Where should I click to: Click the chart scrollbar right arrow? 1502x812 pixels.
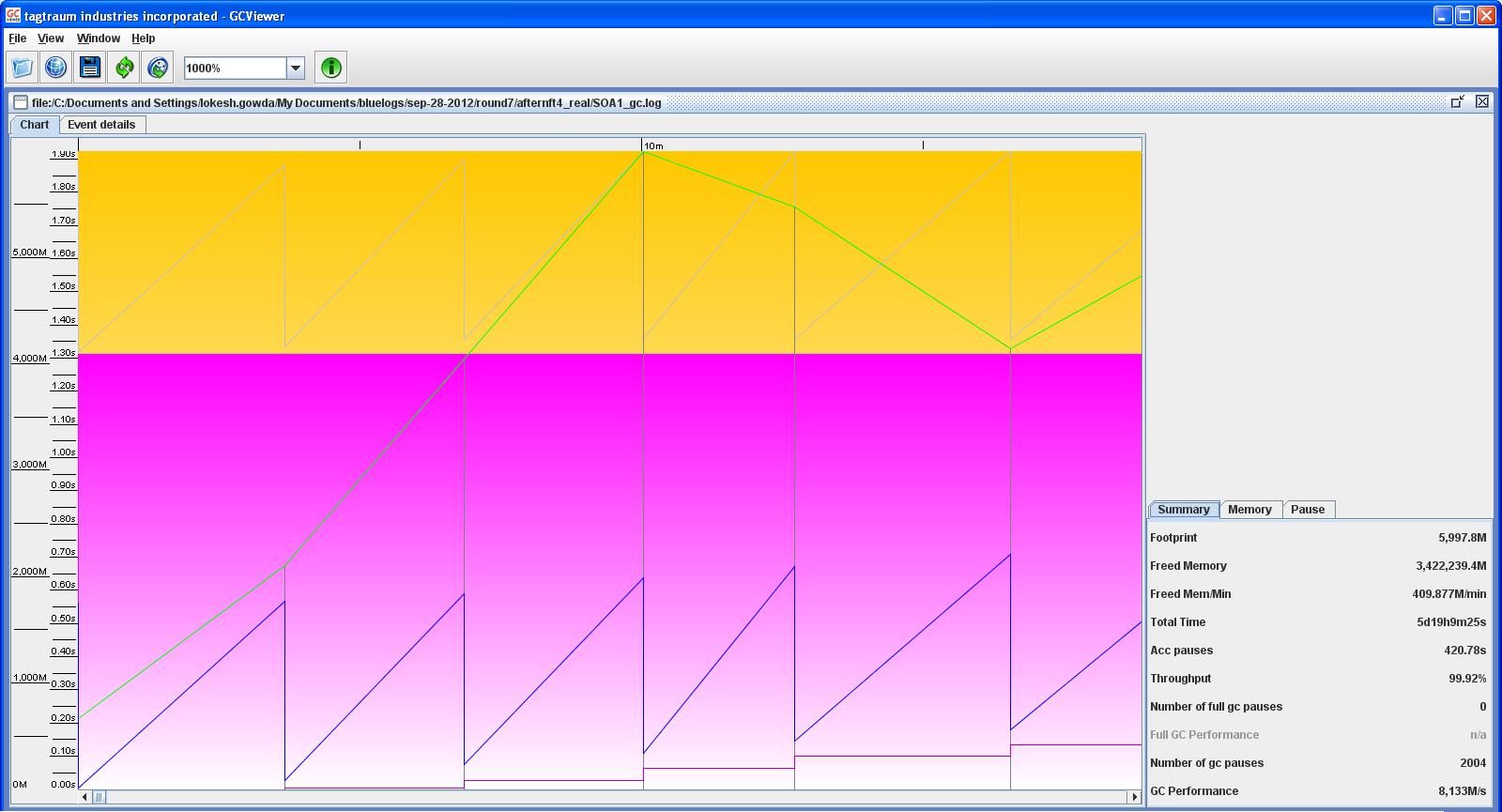click(1134, 797)
